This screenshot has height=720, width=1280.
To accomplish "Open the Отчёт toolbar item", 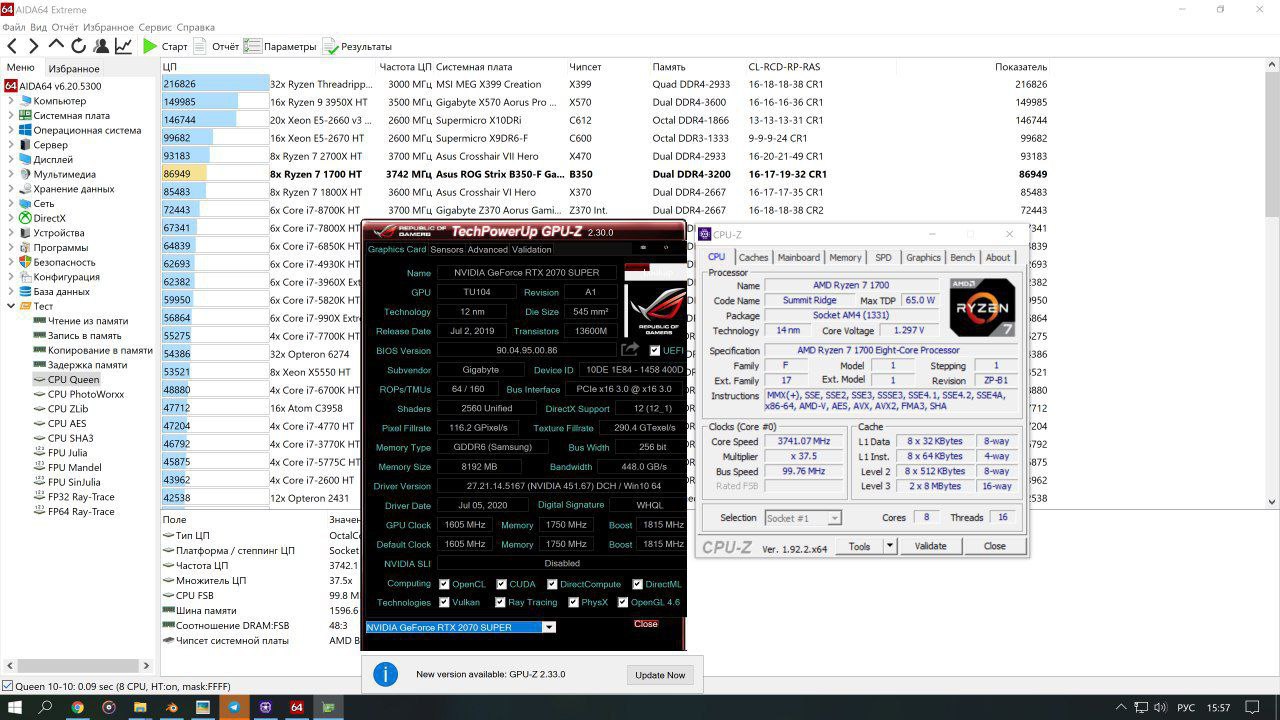I will 216,46.
